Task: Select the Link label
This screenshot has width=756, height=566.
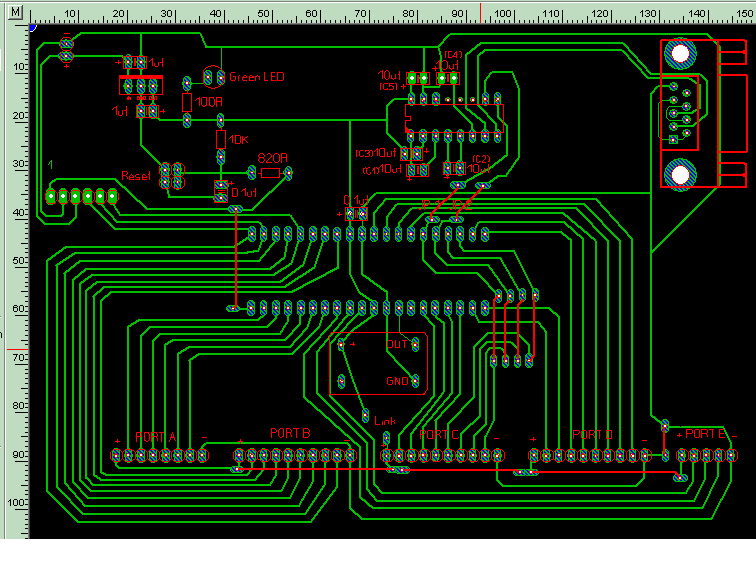Action: tap(385, 421)
